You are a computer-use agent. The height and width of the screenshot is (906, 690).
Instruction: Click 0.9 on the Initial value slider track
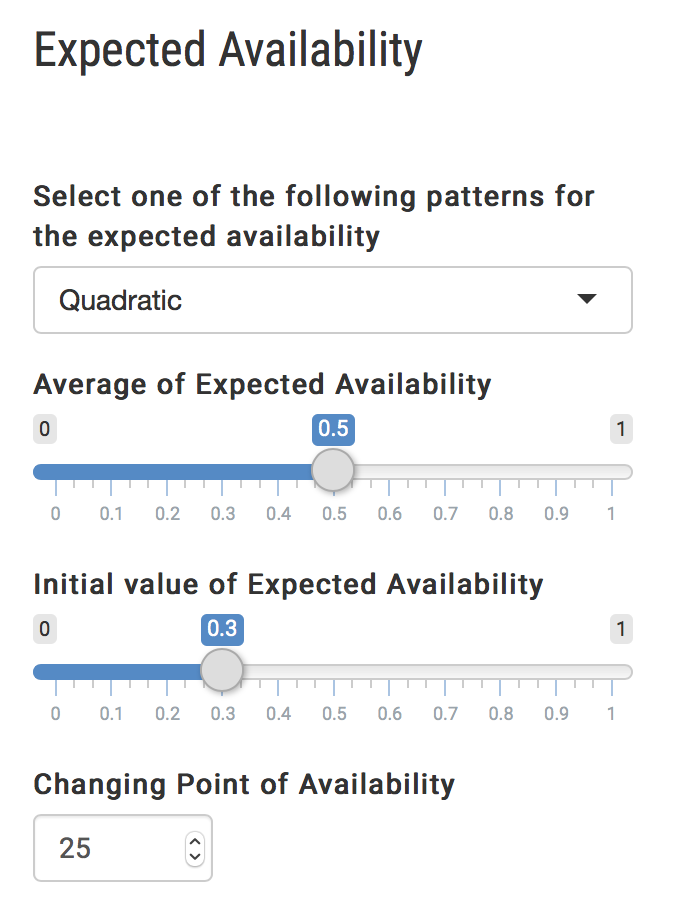pyautogui.click(x=555, y=672)
